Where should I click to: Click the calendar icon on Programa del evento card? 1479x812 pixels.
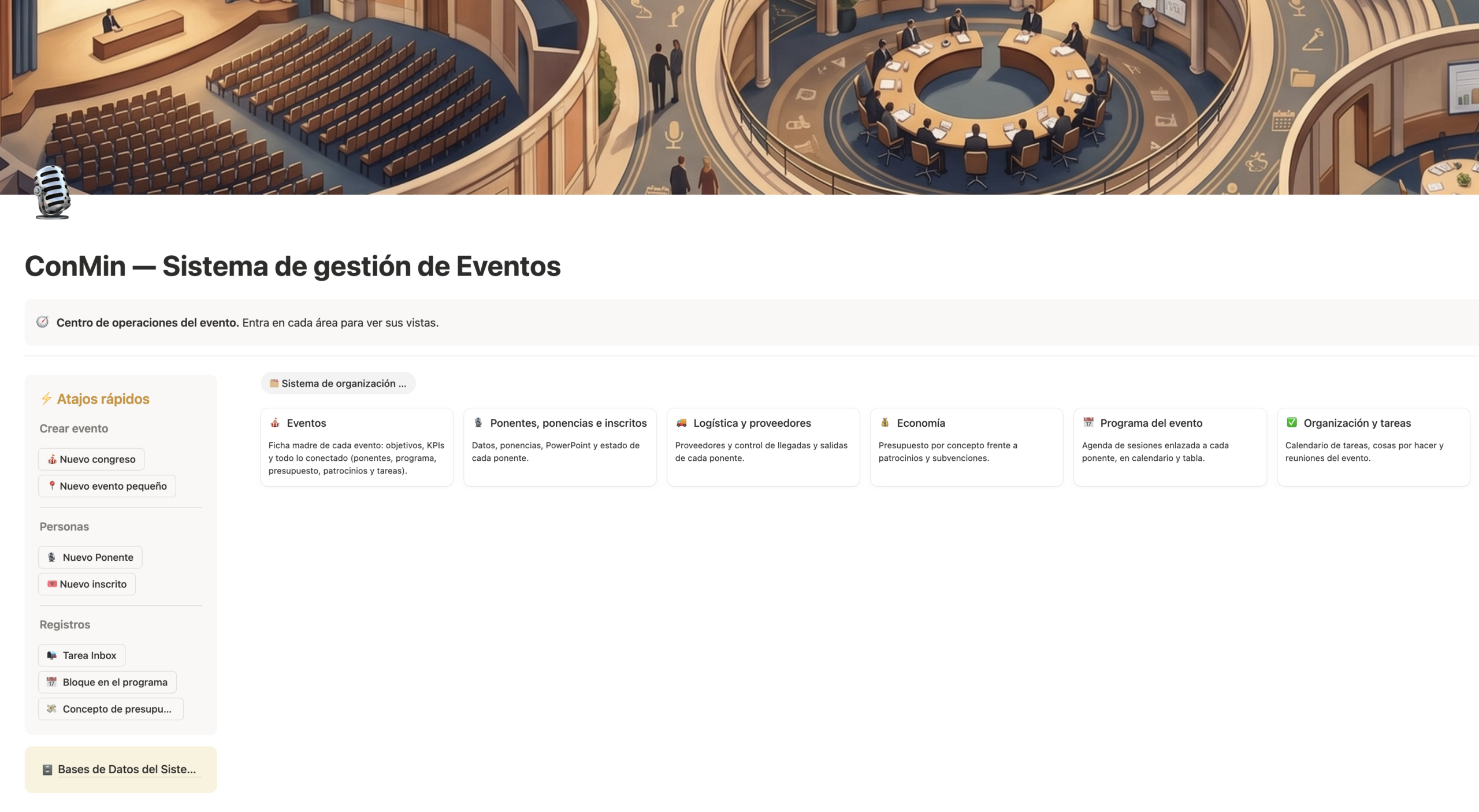pyautogui.click(x=1088, y=423)
